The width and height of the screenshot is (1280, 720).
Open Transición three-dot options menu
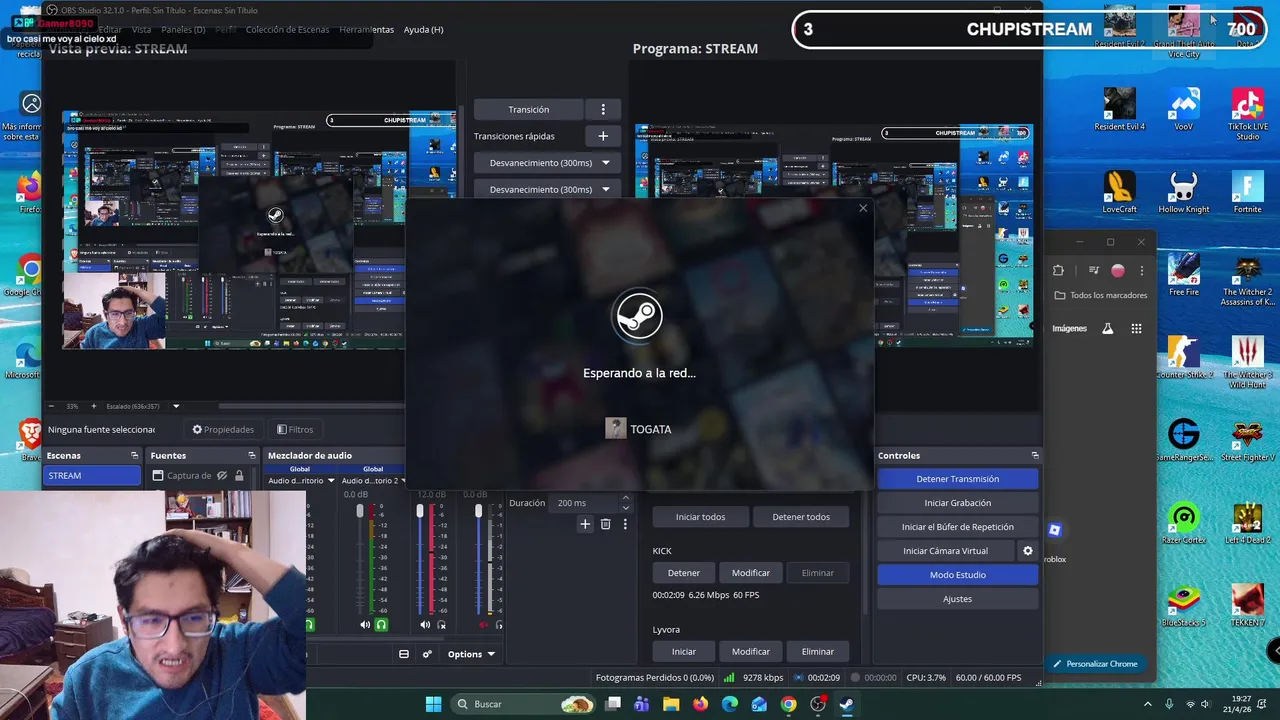(x=603, y=109)
